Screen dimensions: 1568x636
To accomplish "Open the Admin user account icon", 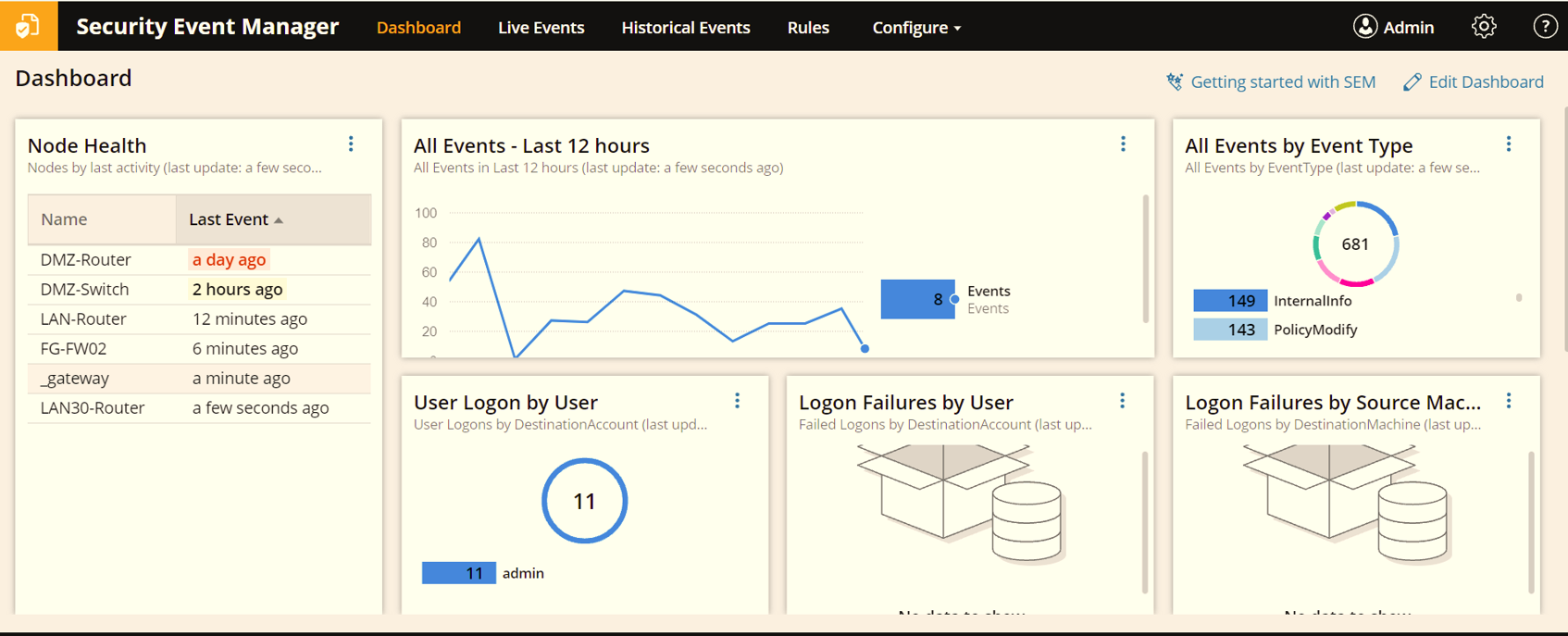I will 1364,27.
